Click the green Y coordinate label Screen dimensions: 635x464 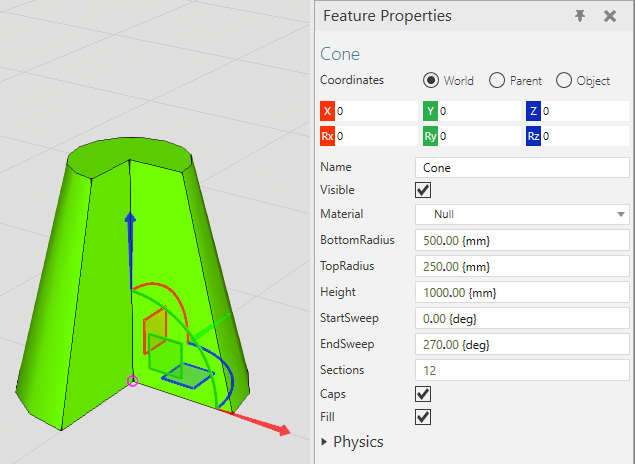(x=430, y=111)
